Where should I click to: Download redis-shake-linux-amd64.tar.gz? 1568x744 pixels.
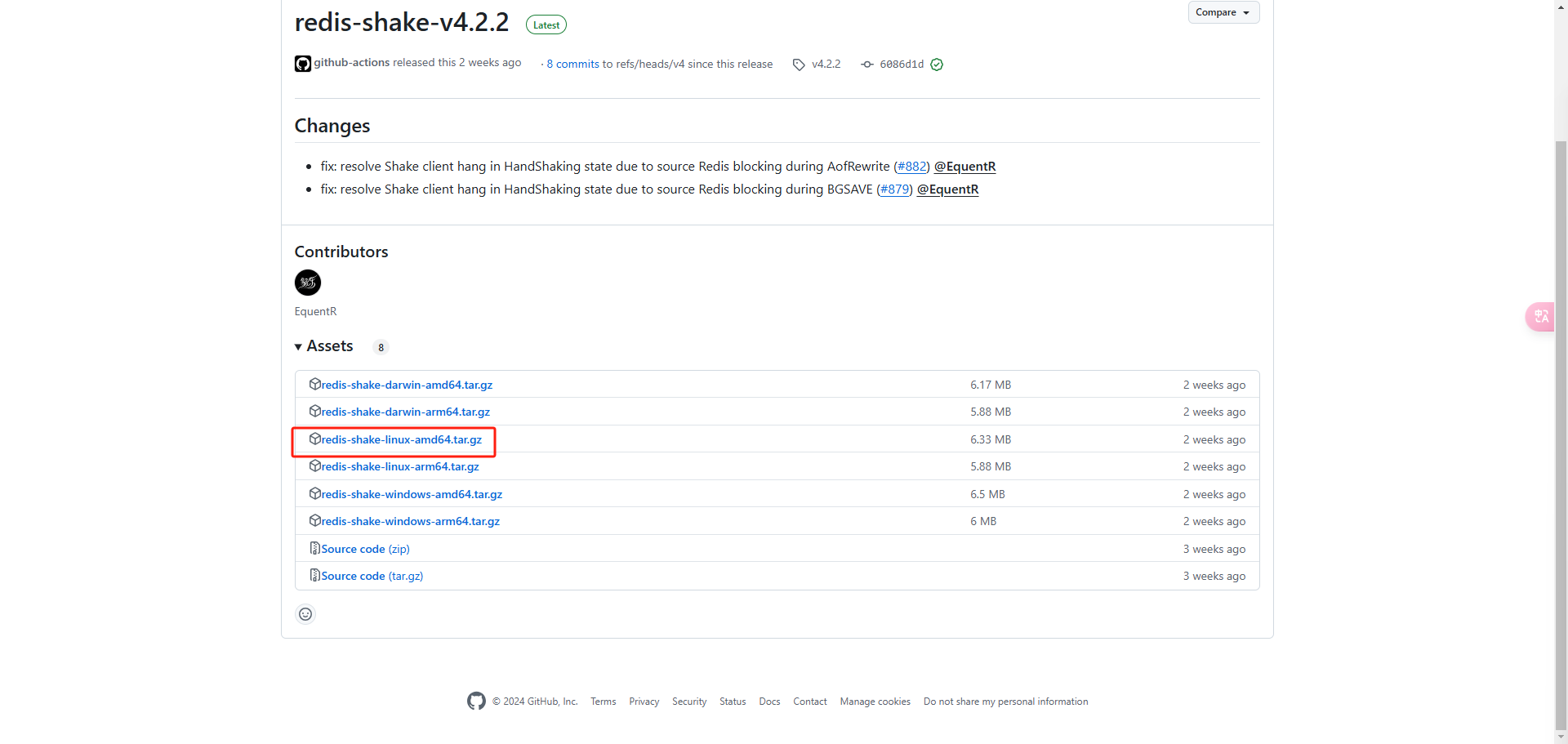tap(401, 439)
